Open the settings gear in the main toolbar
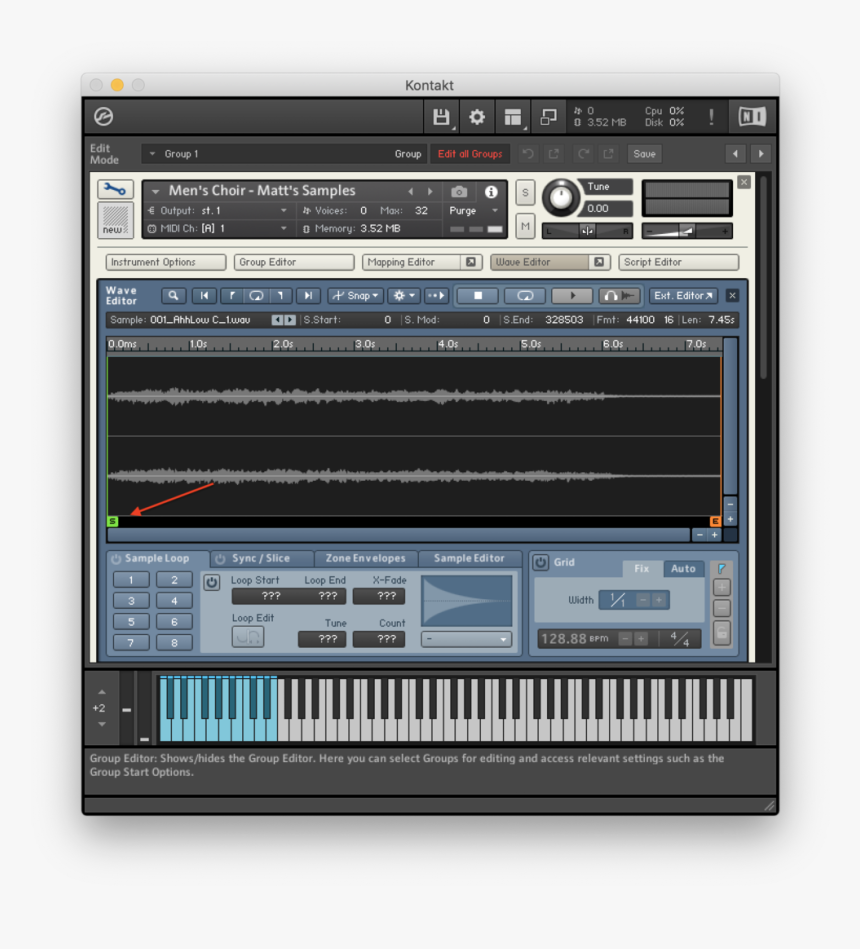 coord(477,117)
